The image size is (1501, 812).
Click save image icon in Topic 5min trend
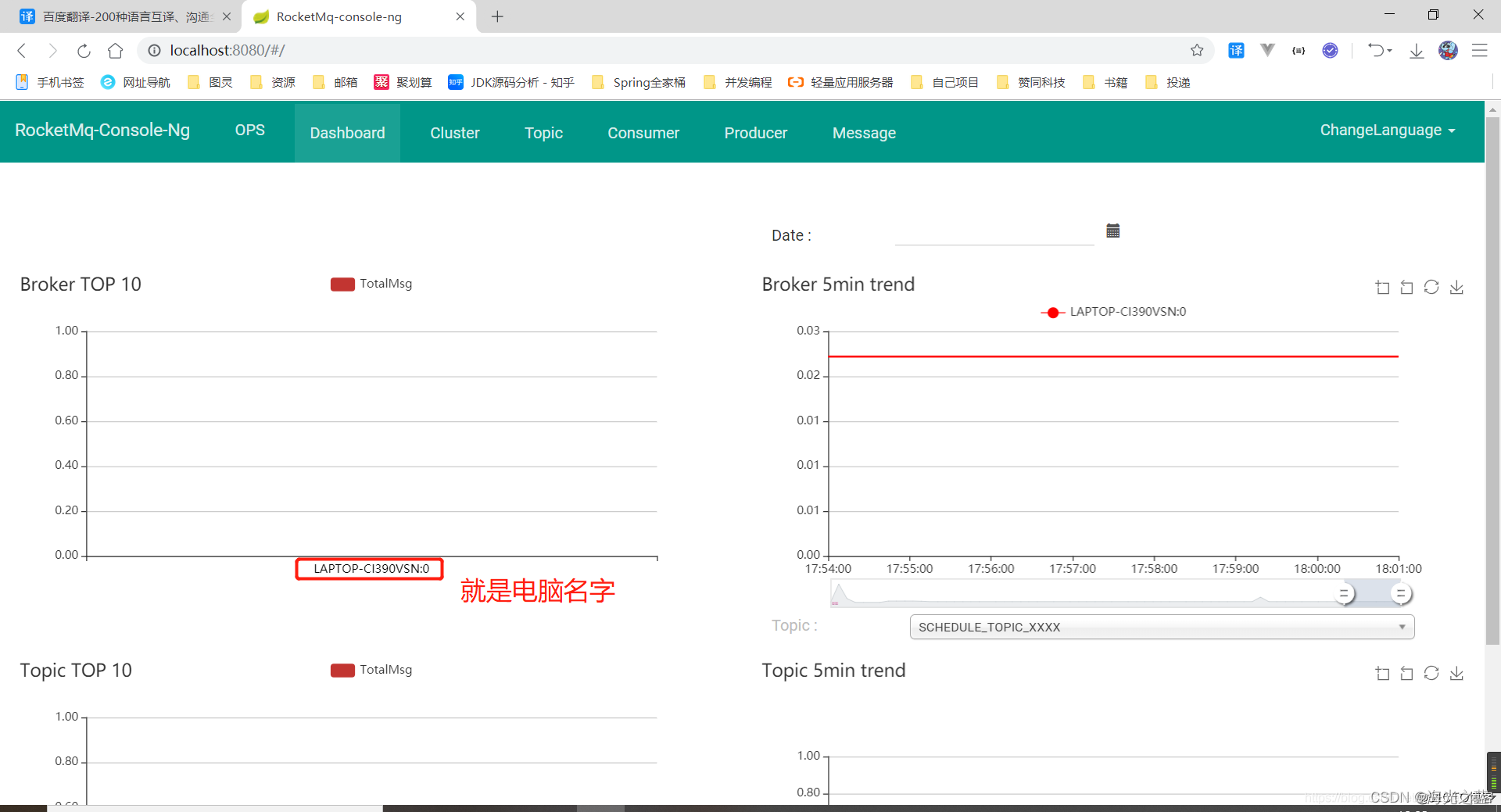(x=1456, y=674)
